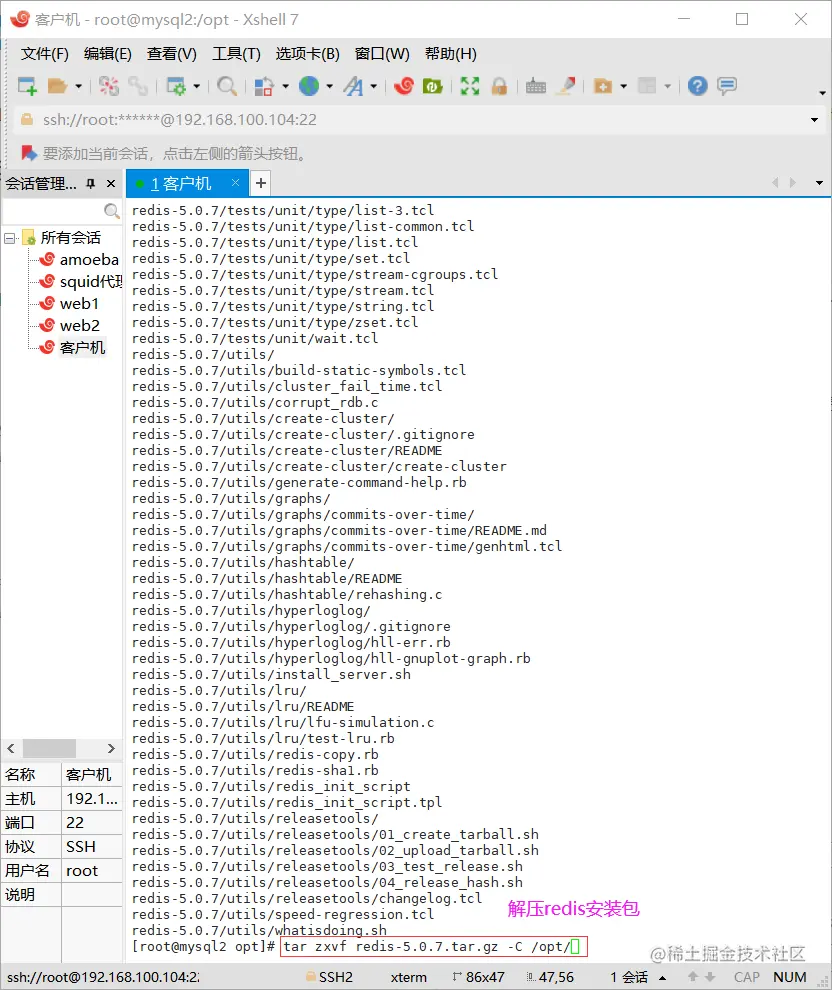Click the ssh address bar field
Viewport: 832px width, 990px height.
coord(417,120)
